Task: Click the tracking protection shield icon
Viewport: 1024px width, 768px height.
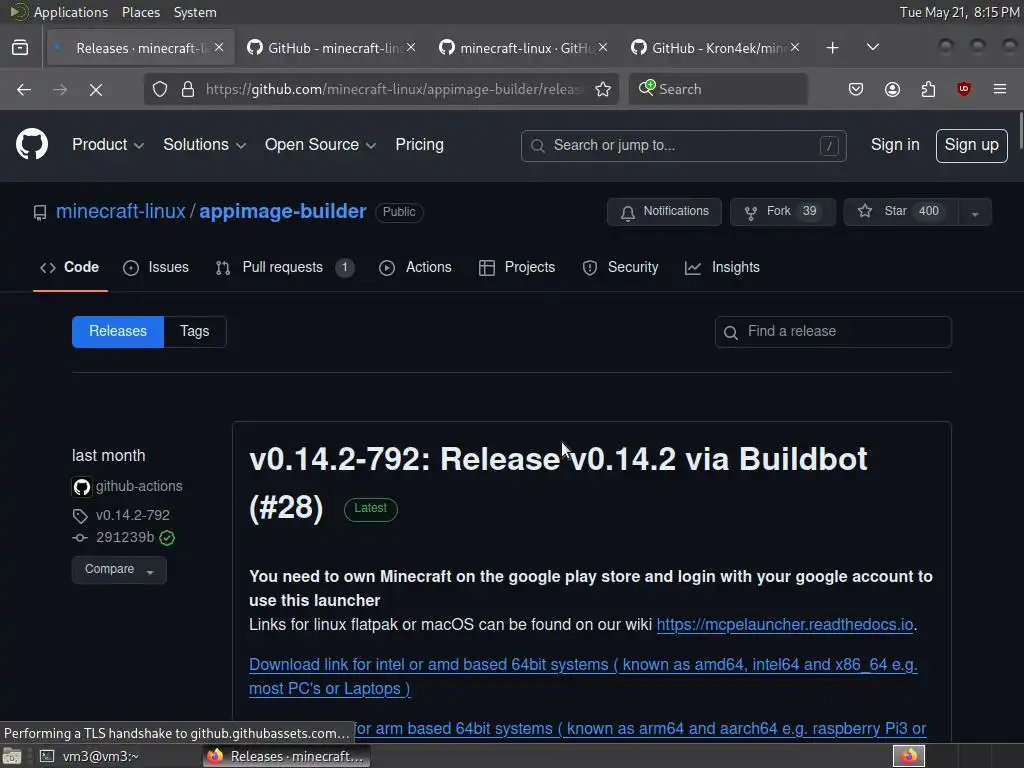Action: pos(160,89)
